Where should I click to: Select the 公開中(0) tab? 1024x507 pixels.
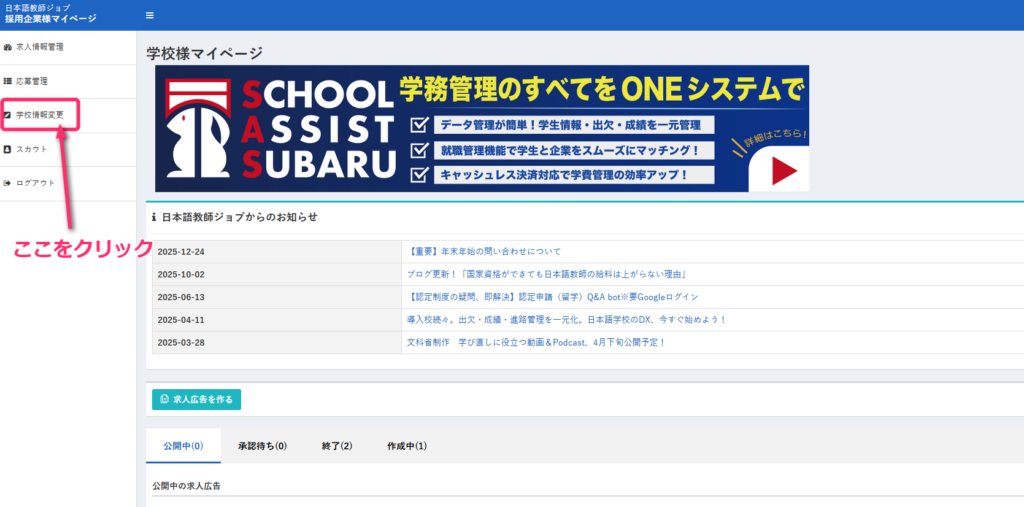[x=183, y=446]
